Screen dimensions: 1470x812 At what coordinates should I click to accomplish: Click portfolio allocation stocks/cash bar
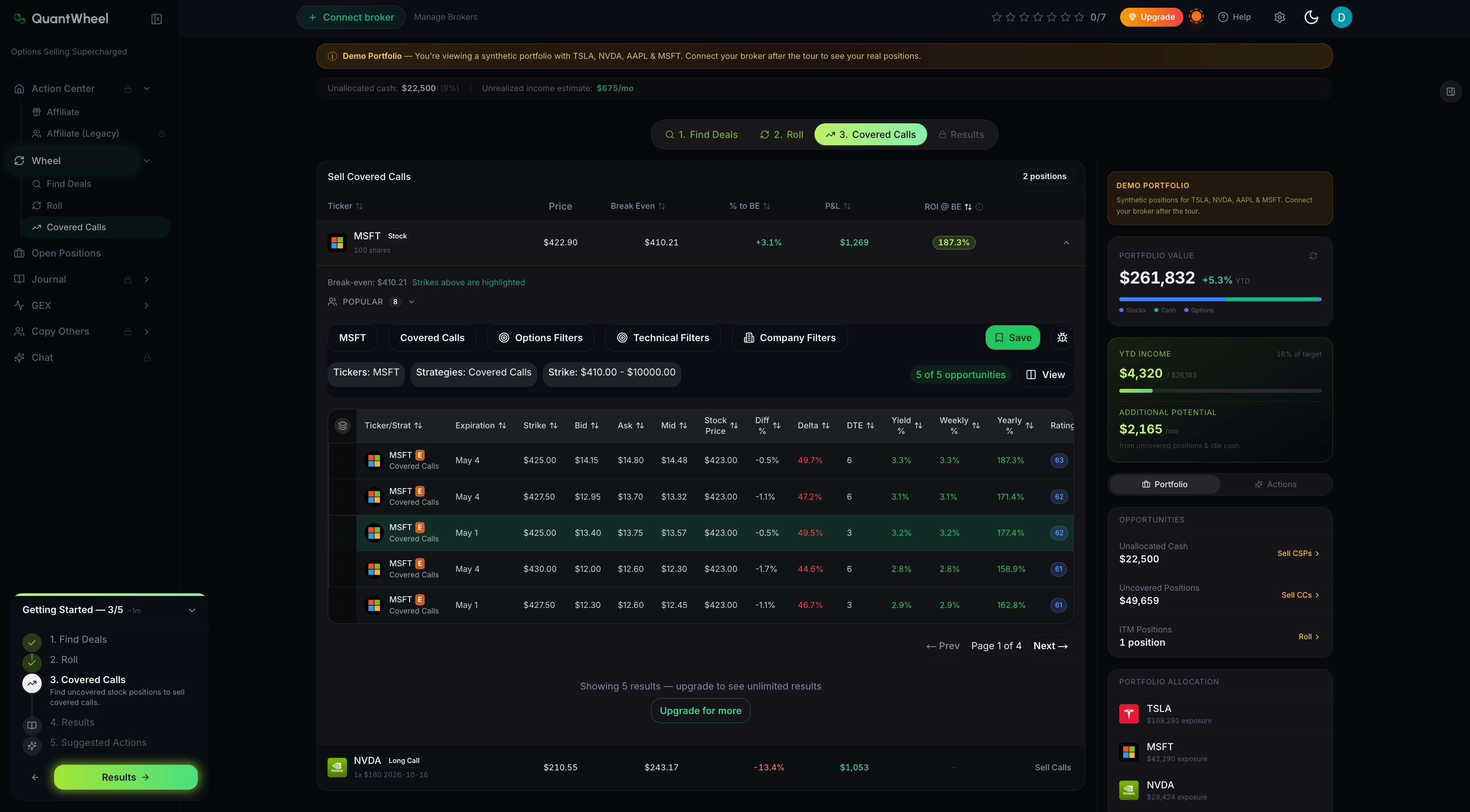(1220, 299)
